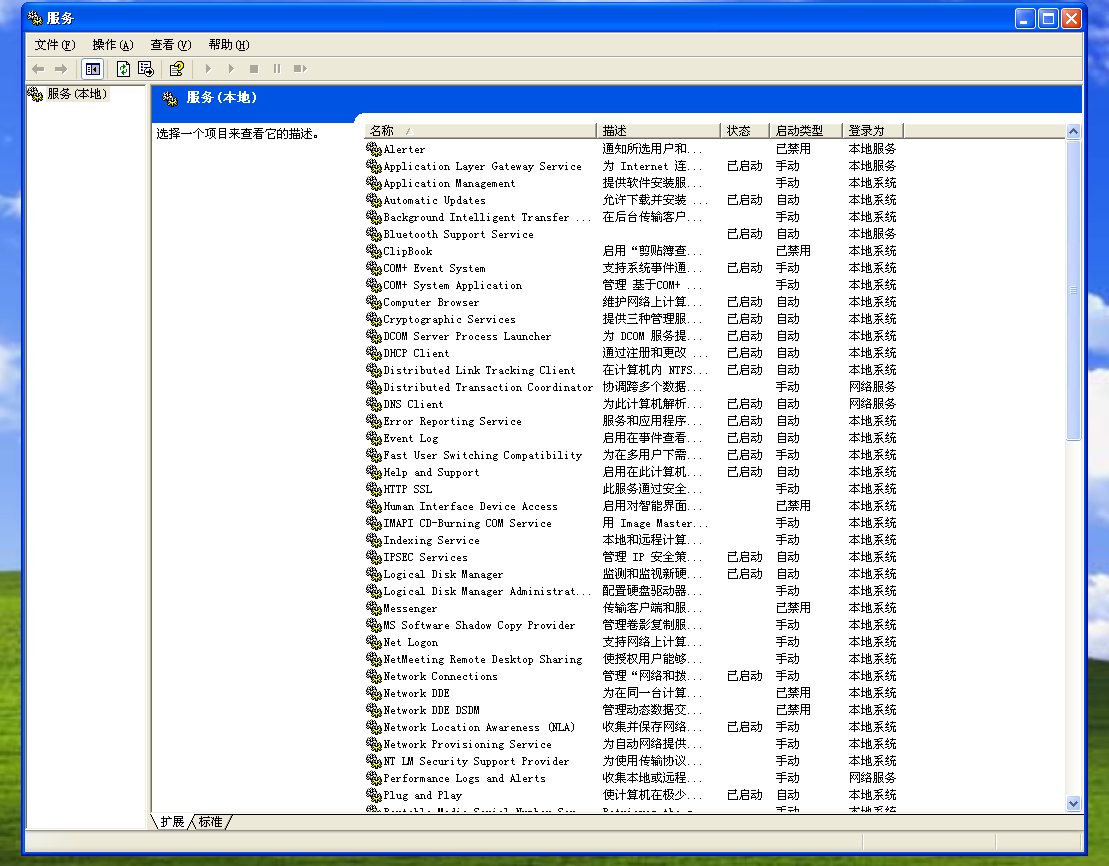The height and width of the screenshot is (866, 1109).
Task: Select the HTTP SSL service icon
Action: [373, 488]
